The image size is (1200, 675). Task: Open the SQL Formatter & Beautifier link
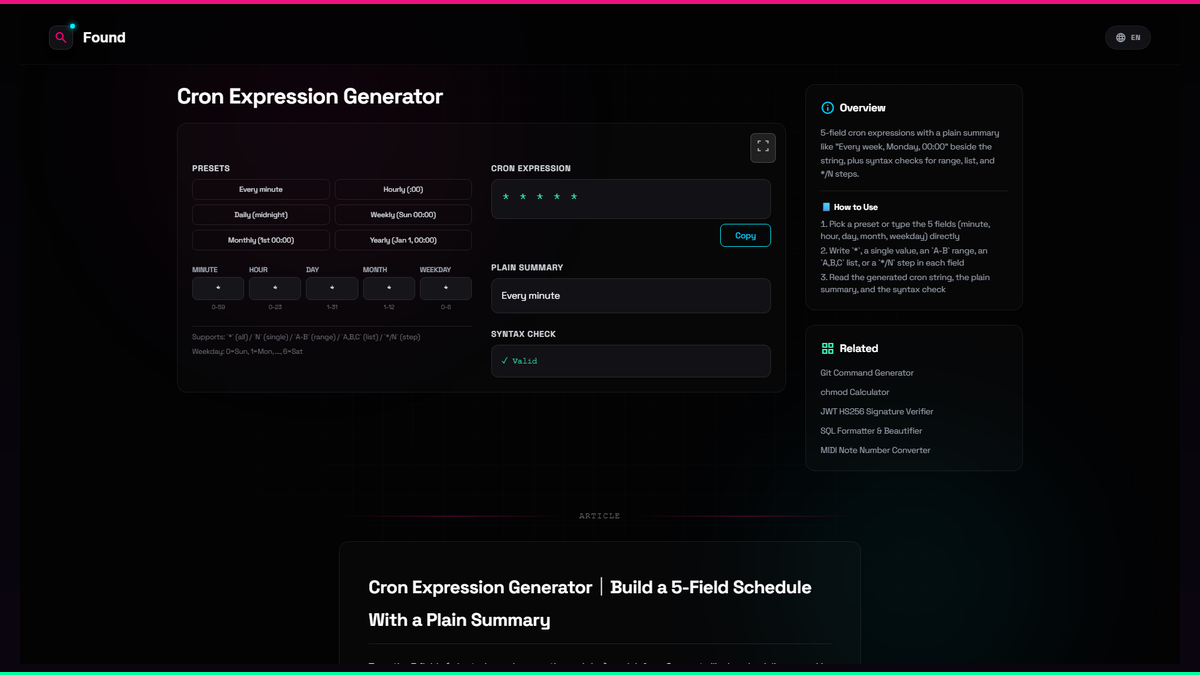[872, 431]
